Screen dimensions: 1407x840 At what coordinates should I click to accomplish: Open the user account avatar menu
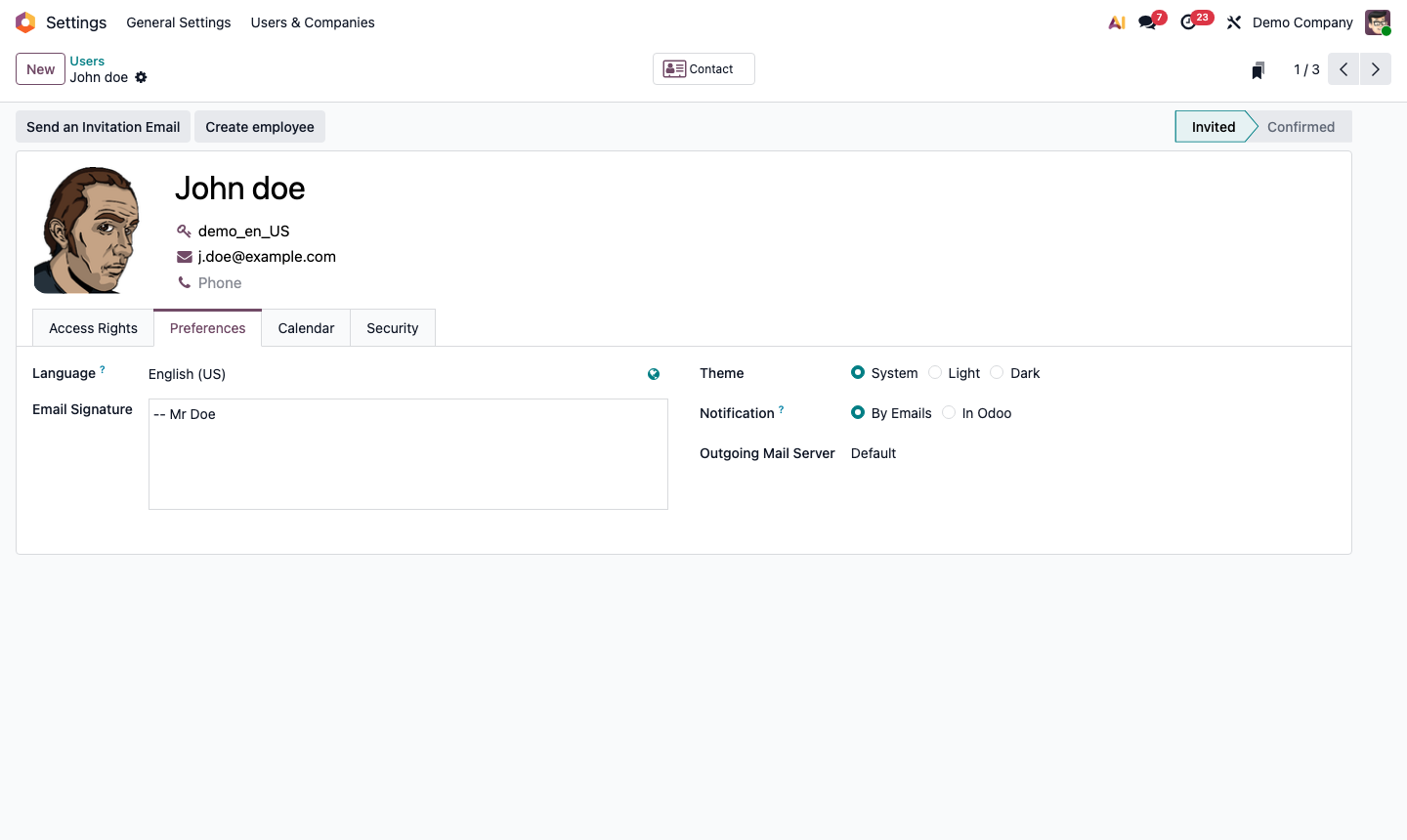coord(1377,21)
